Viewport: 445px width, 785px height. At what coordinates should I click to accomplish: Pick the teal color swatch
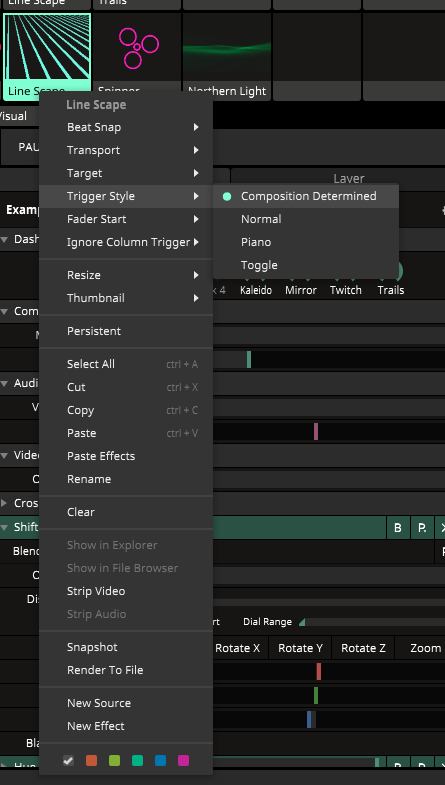137,761
